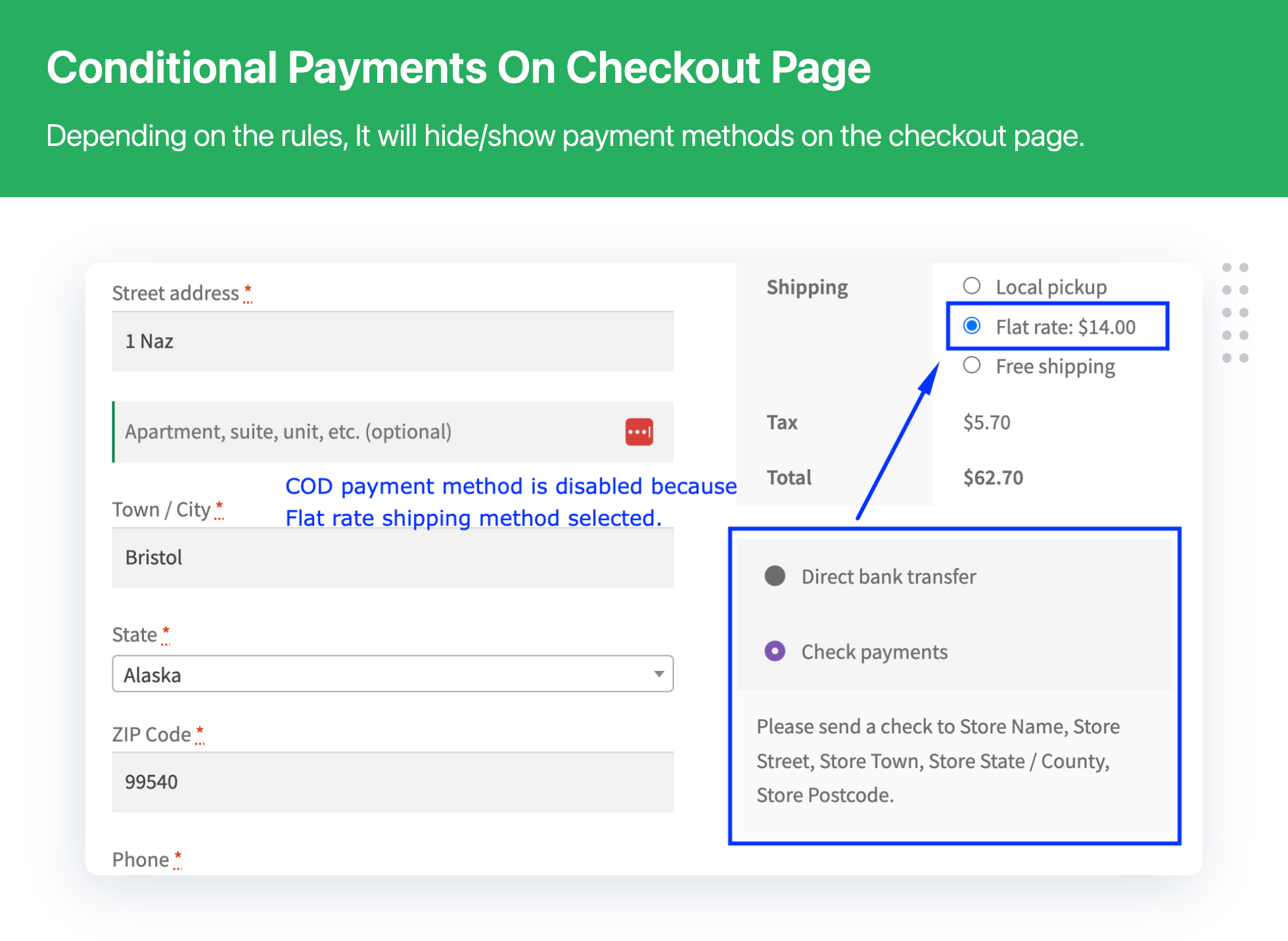1288x941 pixels.
Task: Click the red password manager icon
Action: tap(639, 432)
